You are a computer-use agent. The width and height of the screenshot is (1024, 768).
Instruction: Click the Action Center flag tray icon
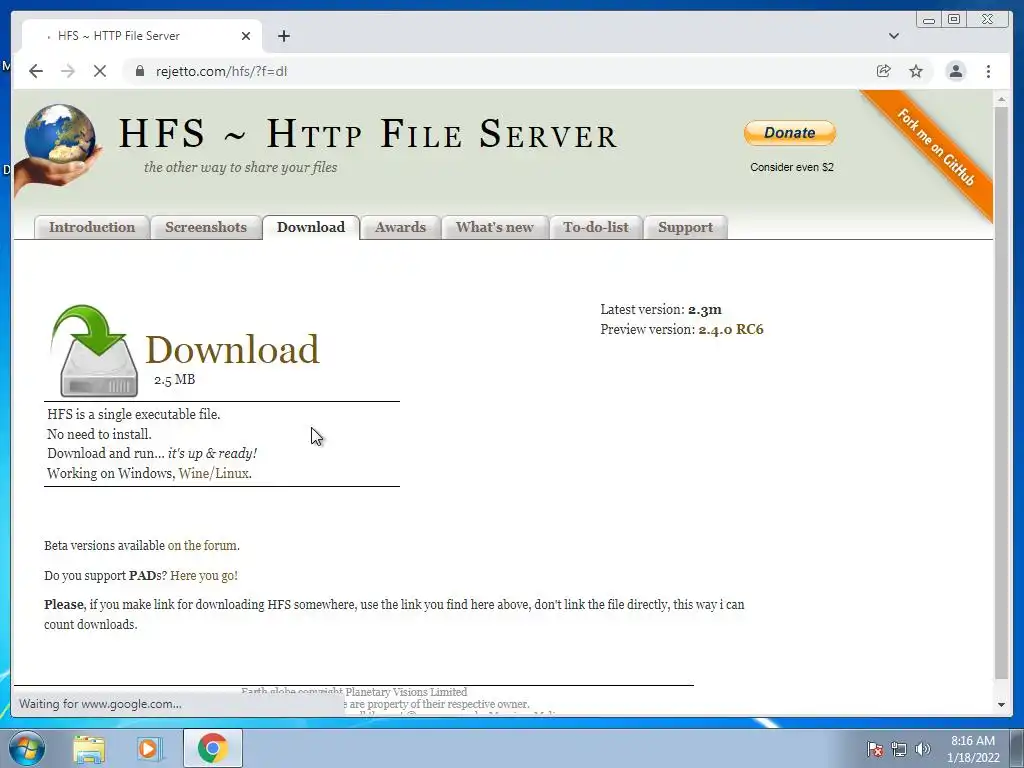[874, 749]
